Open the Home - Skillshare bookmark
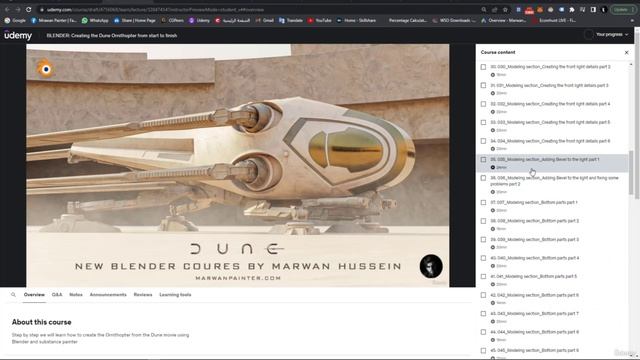Screen dimensions: 640x360 (356, 20)
